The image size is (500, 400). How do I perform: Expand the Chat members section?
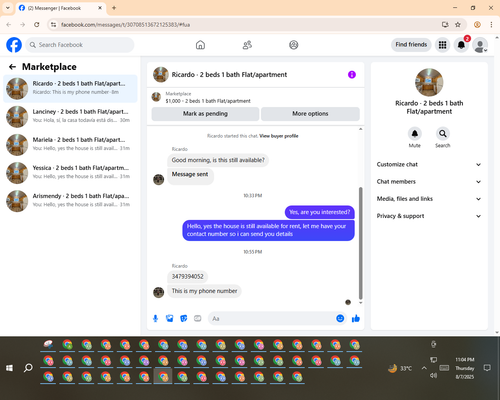(429, 182)
